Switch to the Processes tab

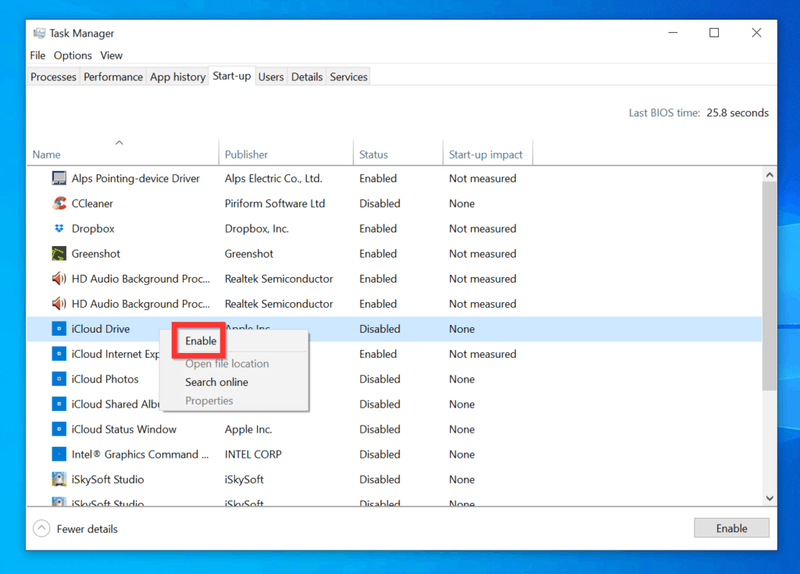[x=53, y=77]
